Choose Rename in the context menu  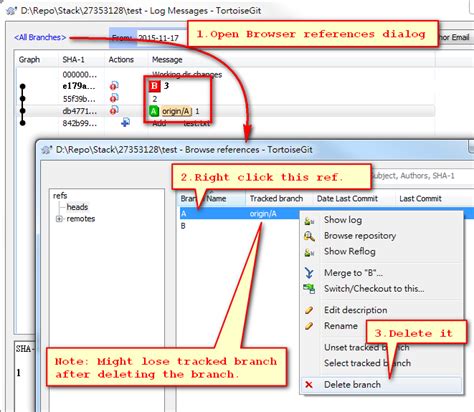pyautogui.click(x=341, y=326)
